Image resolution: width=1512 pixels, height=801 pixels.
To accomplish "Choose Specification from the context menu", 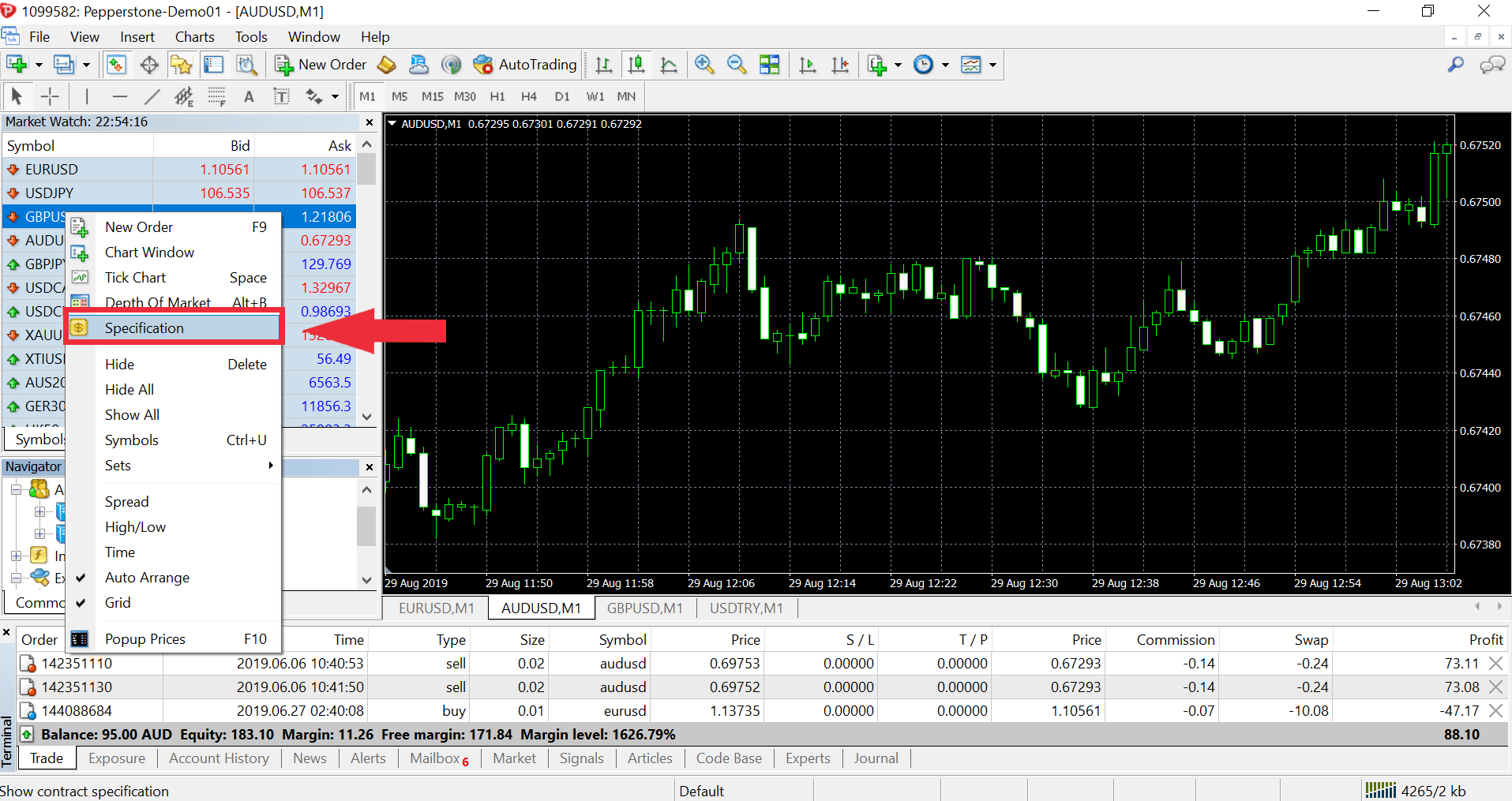I will coord(174,328).
